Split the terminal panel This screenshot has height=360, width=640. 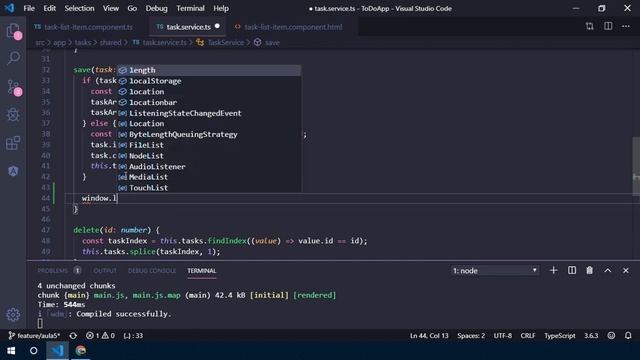click(x=572, y=270)
